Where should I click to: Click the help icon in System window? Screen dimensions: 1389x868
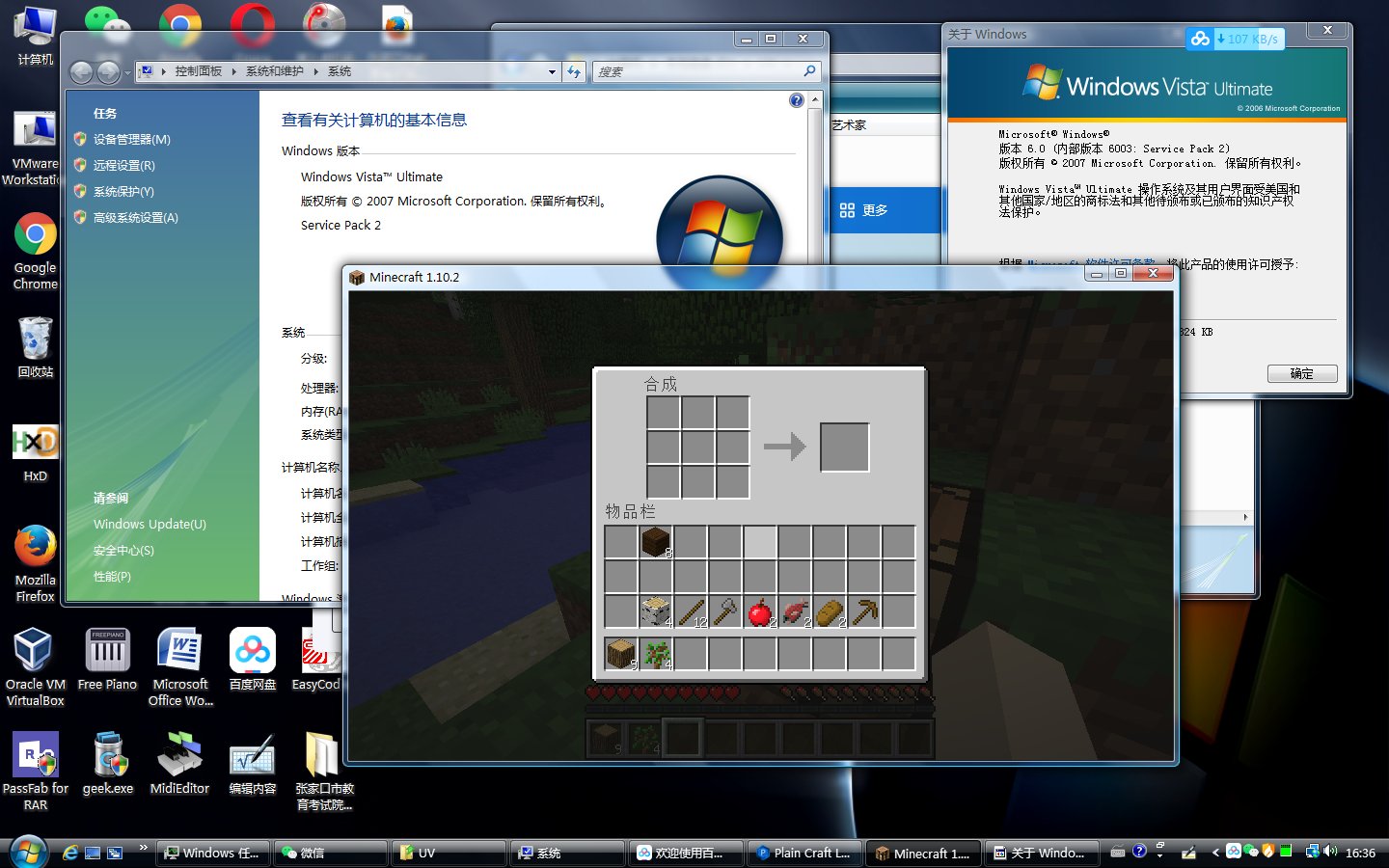(x=796, y=100)
